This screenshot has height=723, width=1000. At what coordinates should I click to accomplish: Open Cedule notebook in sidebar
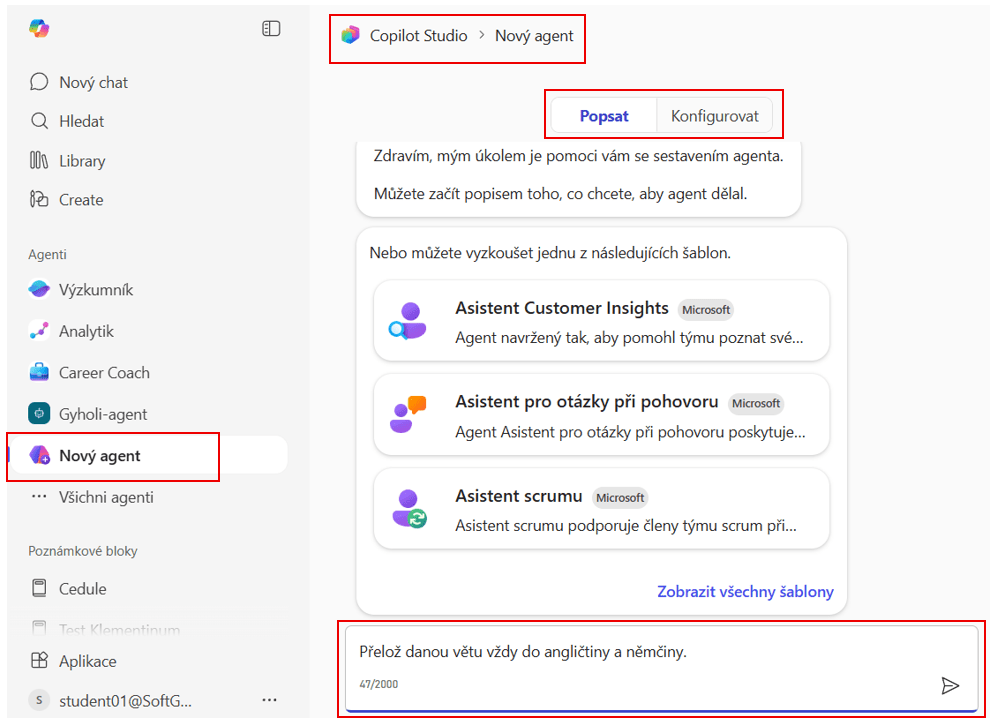point(82,589)
